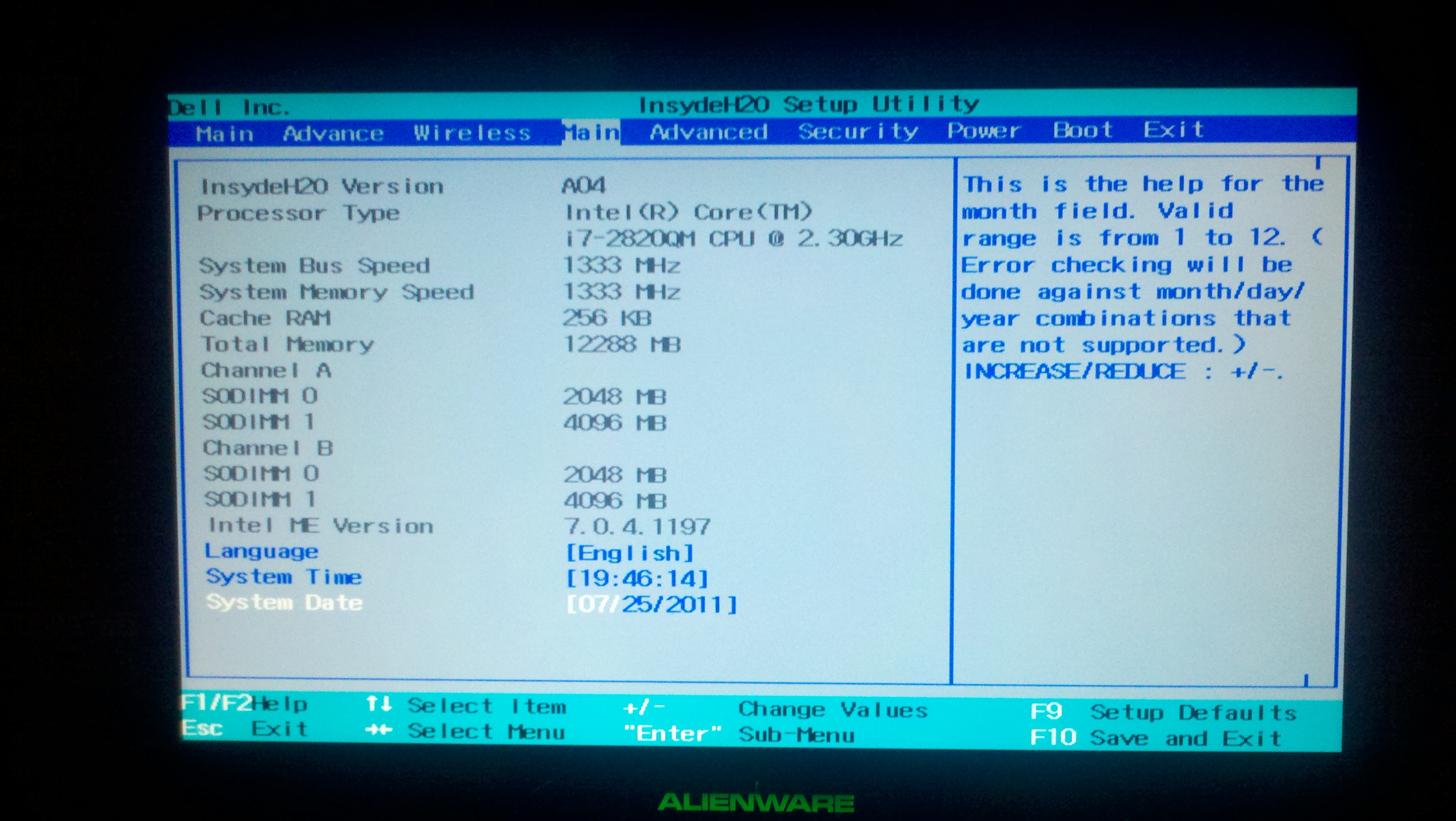This screenshot has height=821, width=1456.
Task: Edit the [07/25/2011] date field
Action: pyautogui.click(x=652, y=605)
